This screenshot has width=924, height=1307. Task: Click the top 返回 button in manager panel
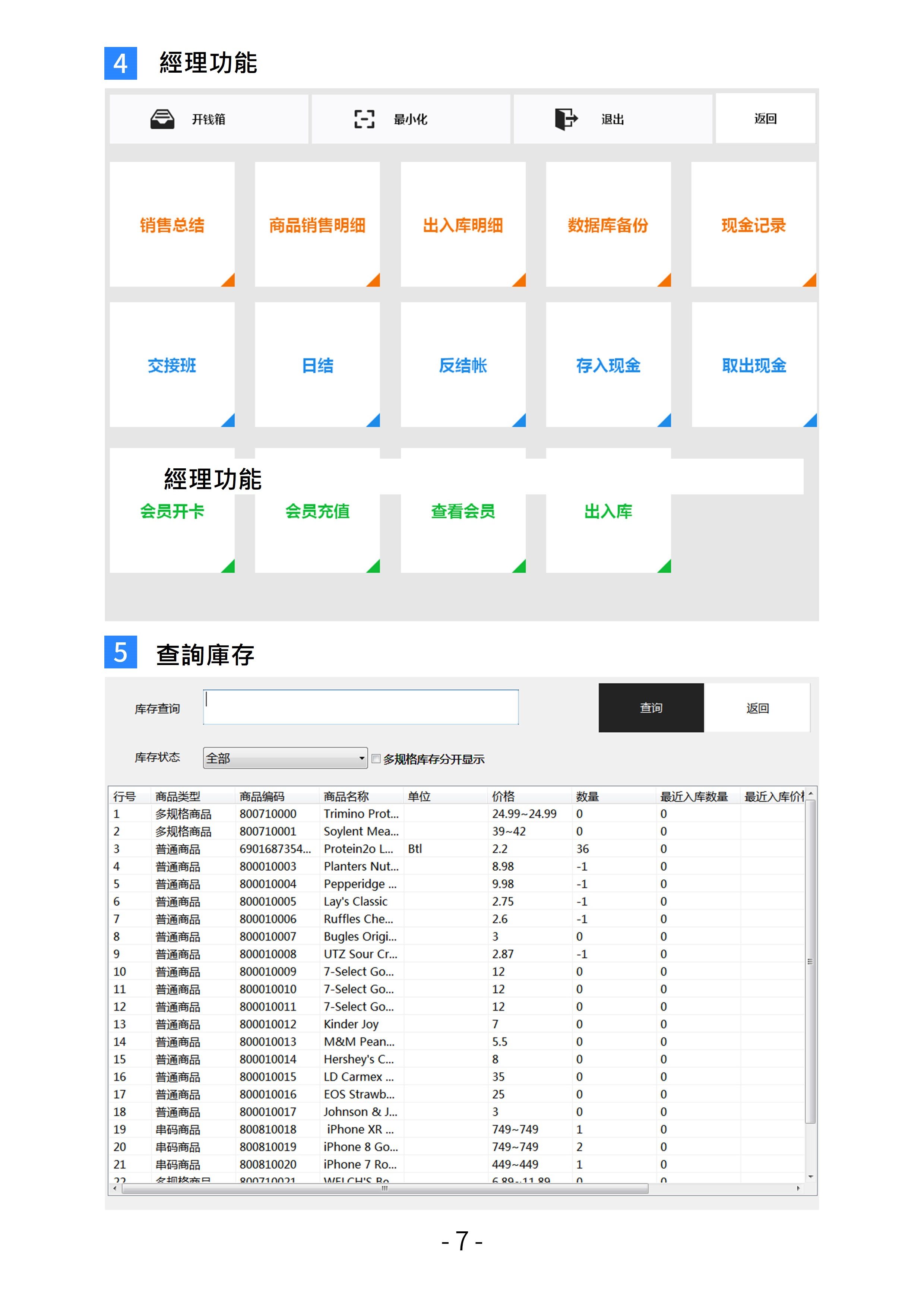pos(765,118)
